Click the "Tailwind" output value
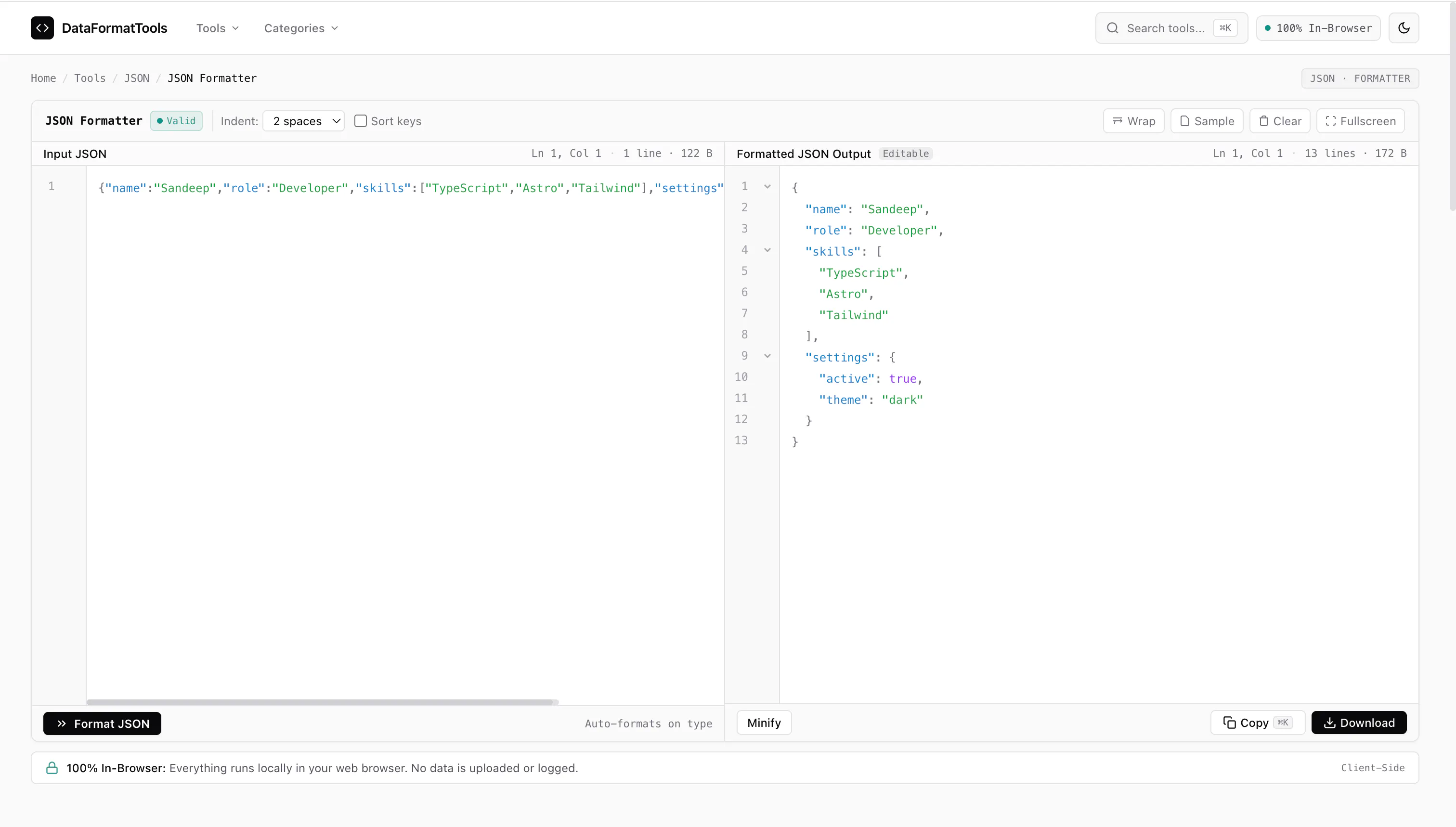This screenshot has width=1456, height=827. (x=853, y=315)
